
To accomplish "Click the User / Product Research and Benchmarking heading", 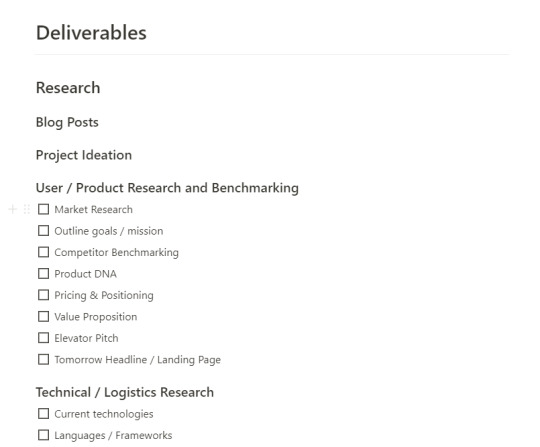I will (167, 188).
